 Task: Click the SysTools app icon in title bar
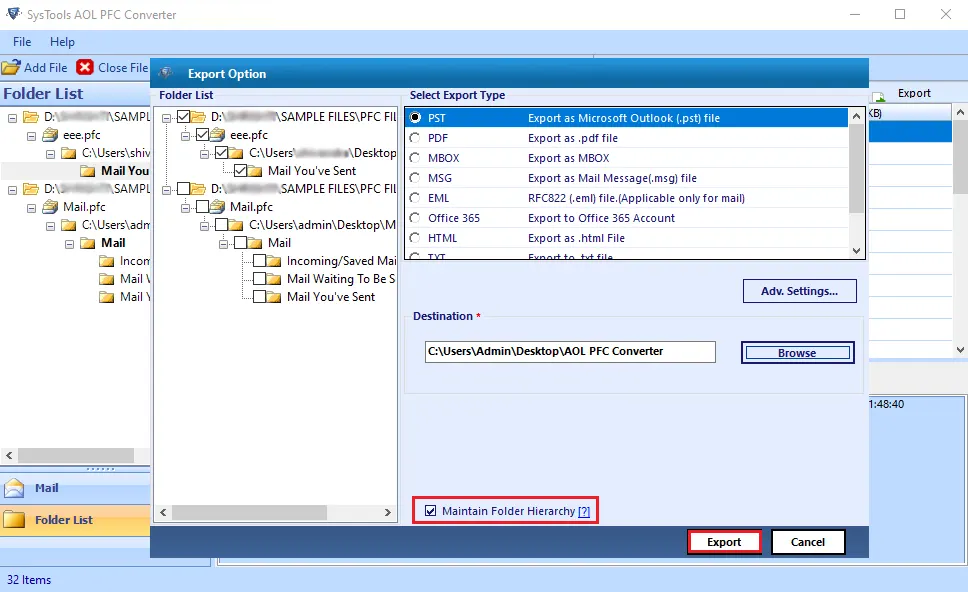point(14,14)
